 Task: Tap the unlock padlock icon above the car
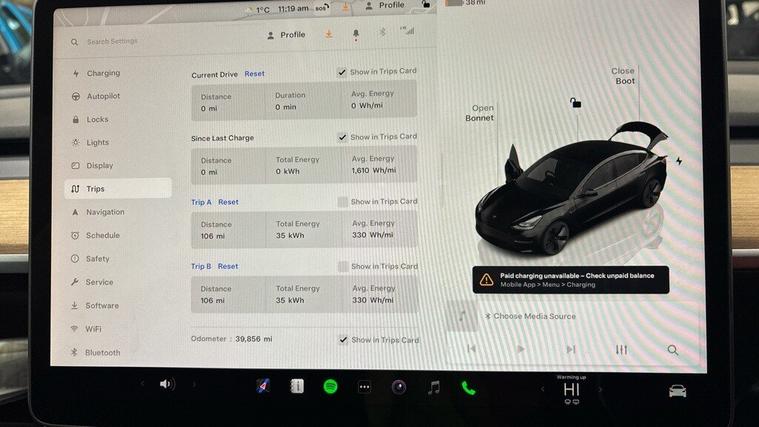[x=575, y=103]
